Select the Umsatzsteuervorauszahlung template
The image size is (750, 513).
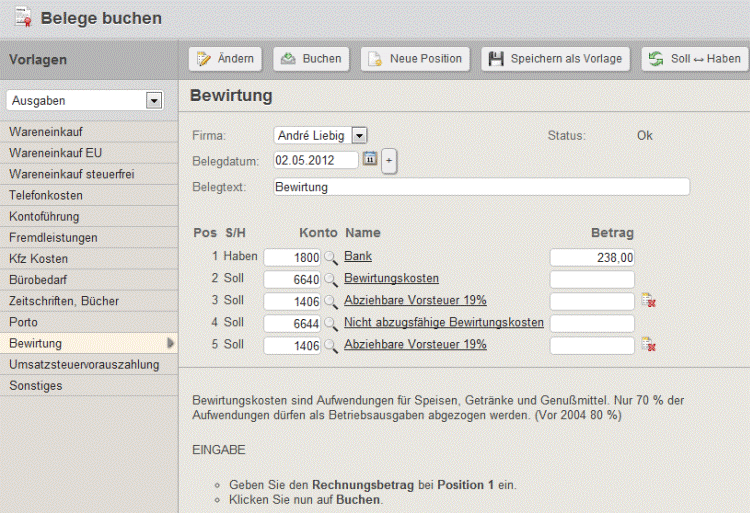click(89, 364)
